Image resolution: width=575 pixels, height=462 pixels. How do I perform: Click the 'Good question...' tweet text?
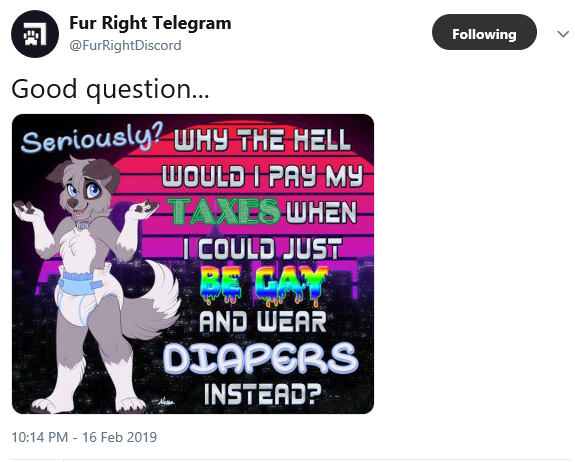110,89
